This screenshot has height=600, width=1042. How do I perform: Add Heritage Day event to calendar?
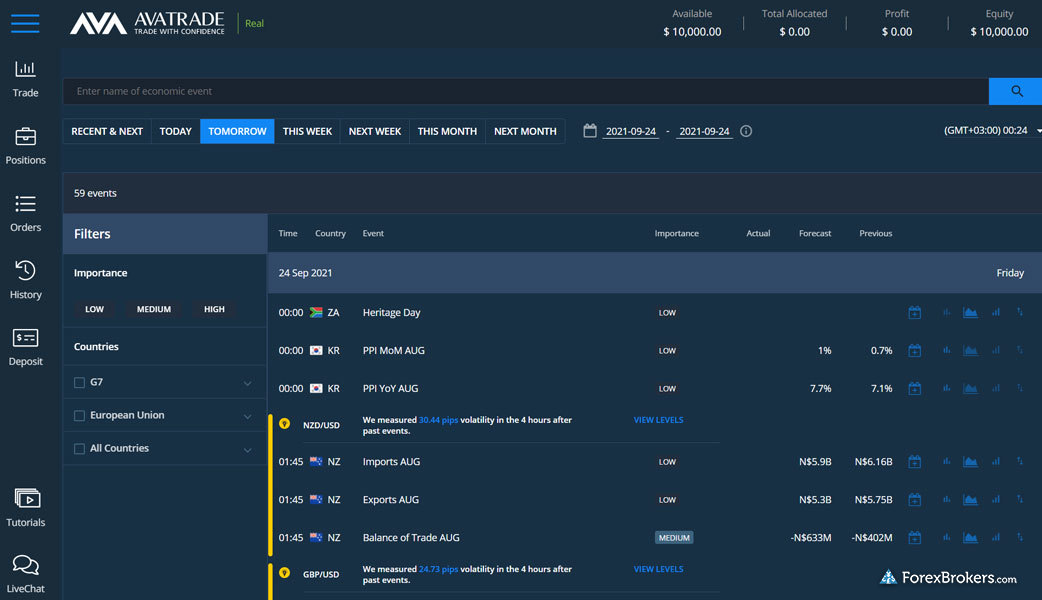click(914, 313)
